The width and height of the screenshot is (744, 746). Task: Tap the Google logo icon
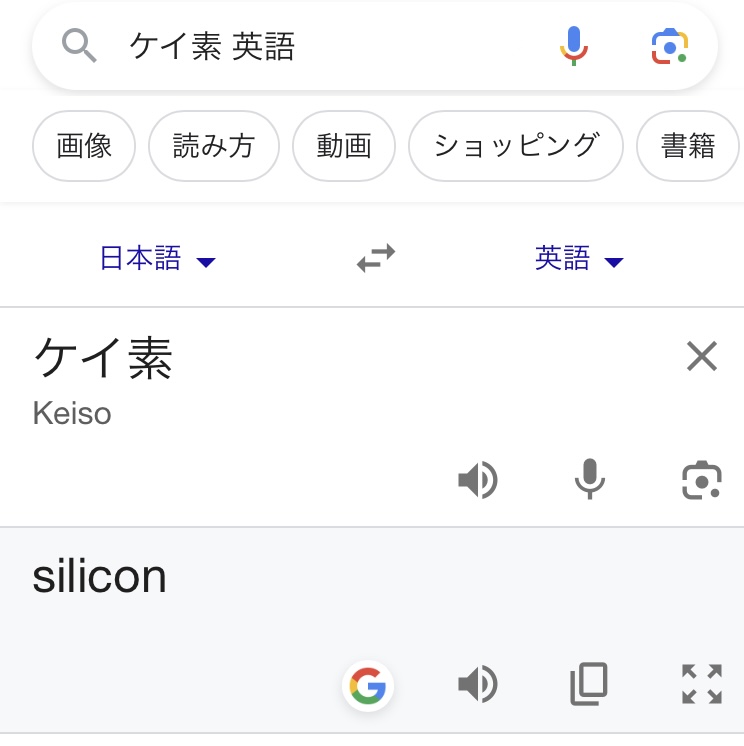(x=368, y=686)
